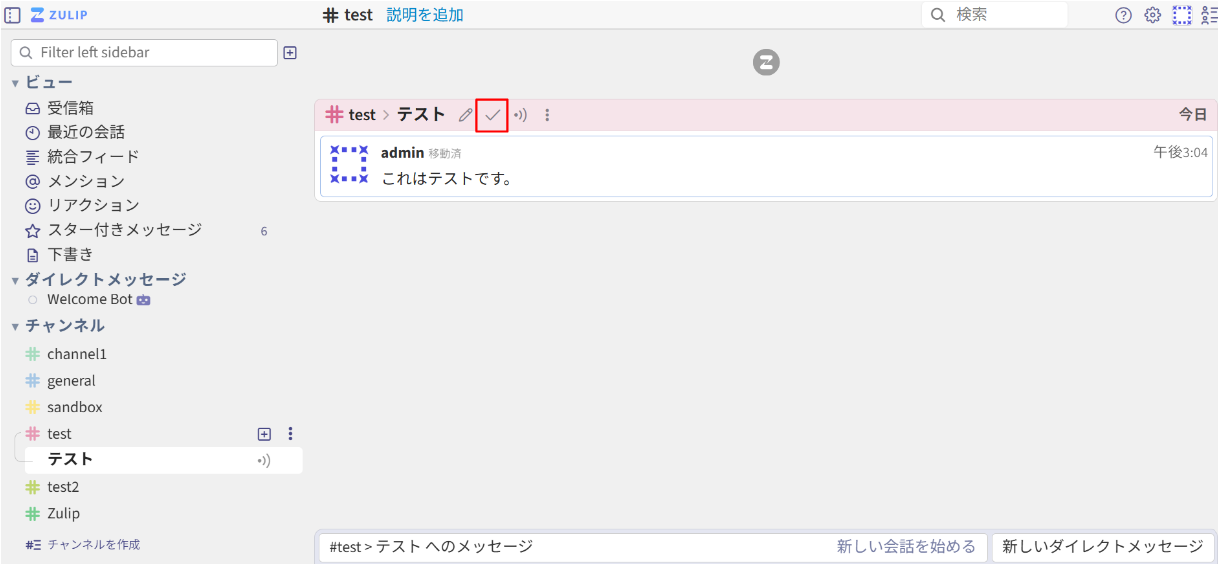This screenshot has height=565, width=1219.
Task: Click the combined feed lines icon
Action: tap(33, 157)
